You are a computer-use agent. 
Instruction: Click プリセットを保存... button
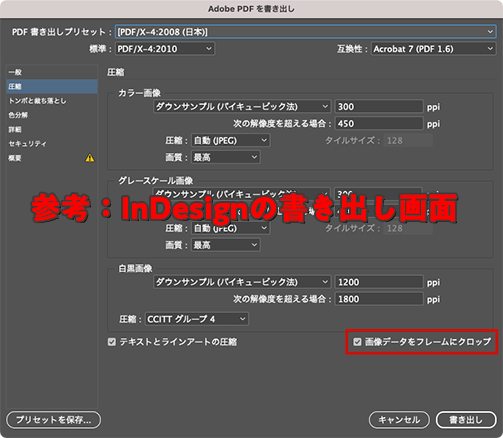tap(54, 420)
